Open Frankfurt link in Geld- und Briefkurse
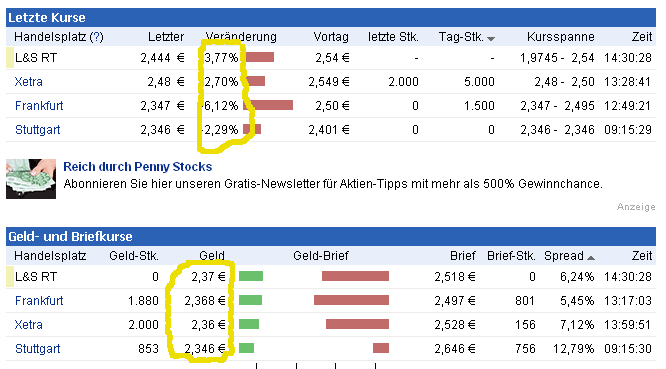This screenshot has height=369, width=666. pyautogui.click(x=39, y=301)
